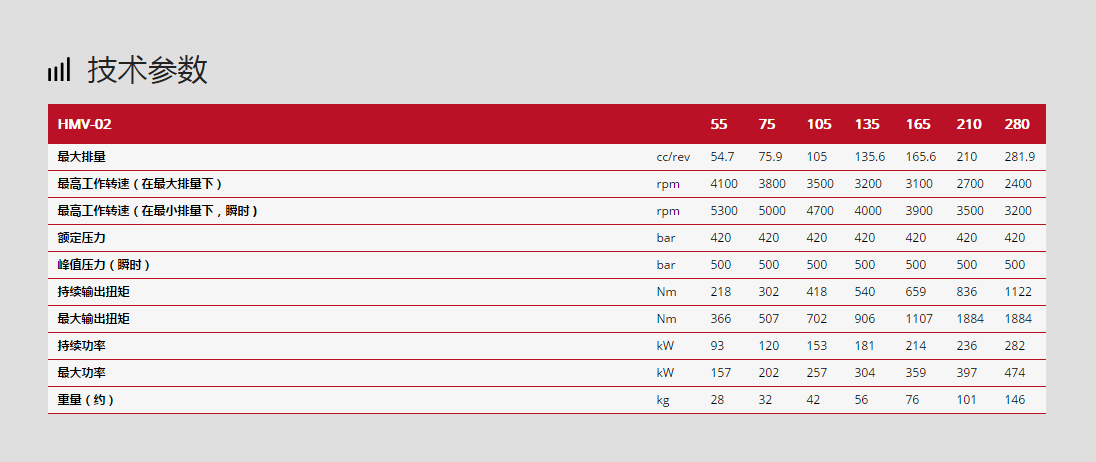Image resolution: width=1096 pixels, height=462 pixels.
Task: Click the 1122 continuous torque value
Action: [x=1017, y=292]
